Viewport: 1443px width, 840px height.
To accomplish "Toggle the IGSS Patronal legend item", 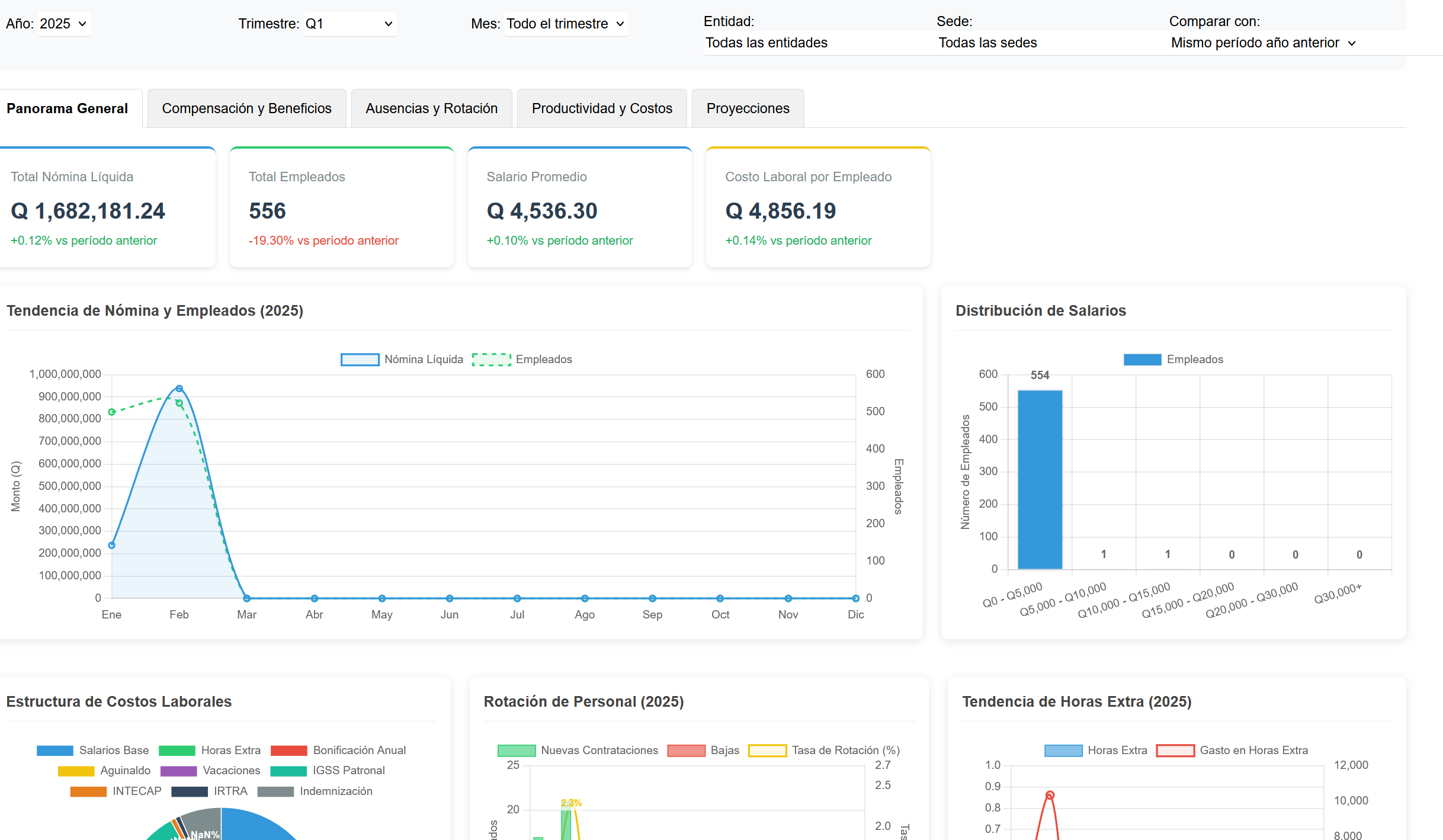I will pyautogui.click(x=328, y=771).
